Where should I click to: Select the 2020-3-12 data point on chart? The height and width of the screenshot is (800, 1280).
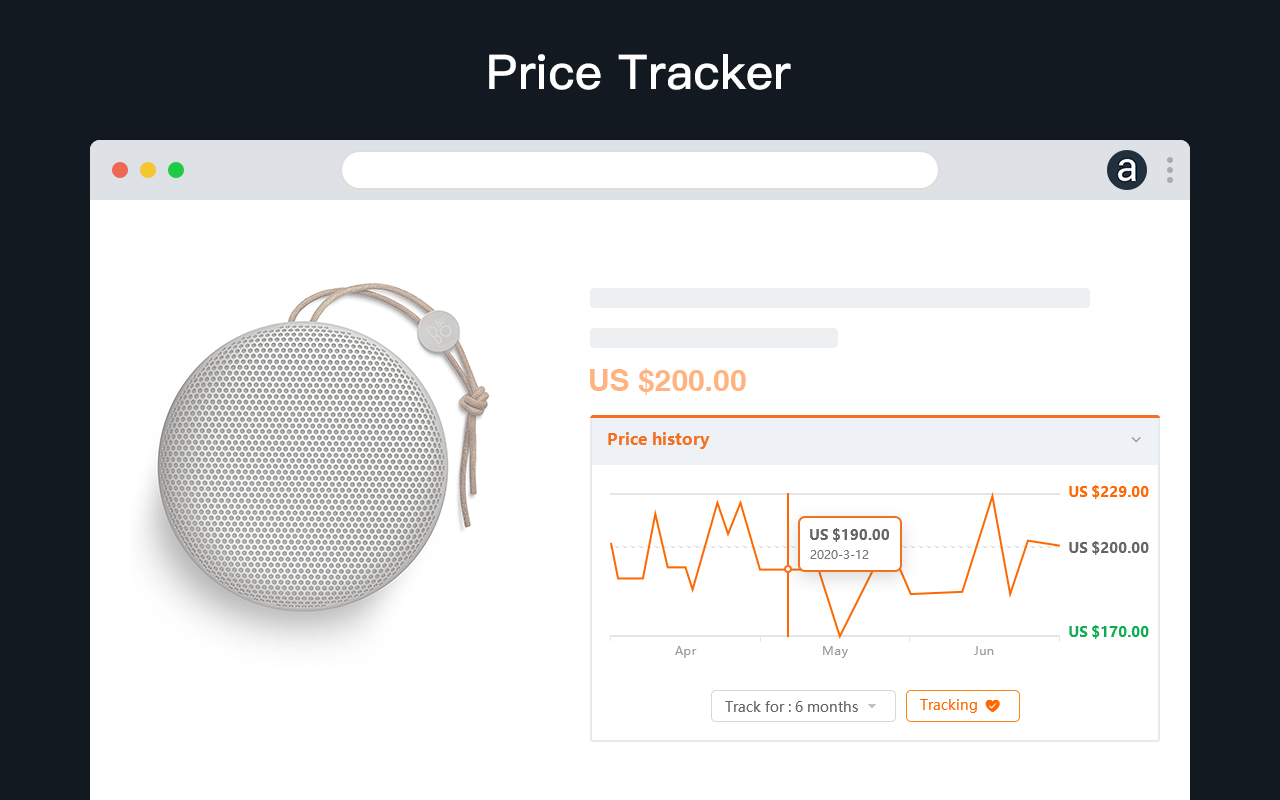point(788,569)
